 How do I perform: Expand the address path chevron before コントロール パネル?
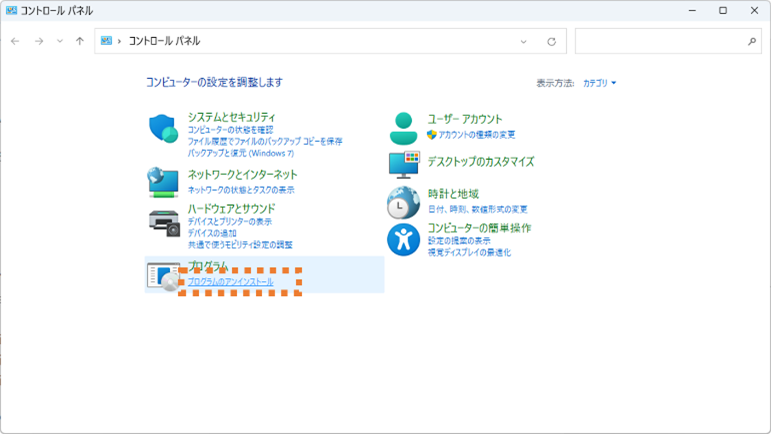119,41
